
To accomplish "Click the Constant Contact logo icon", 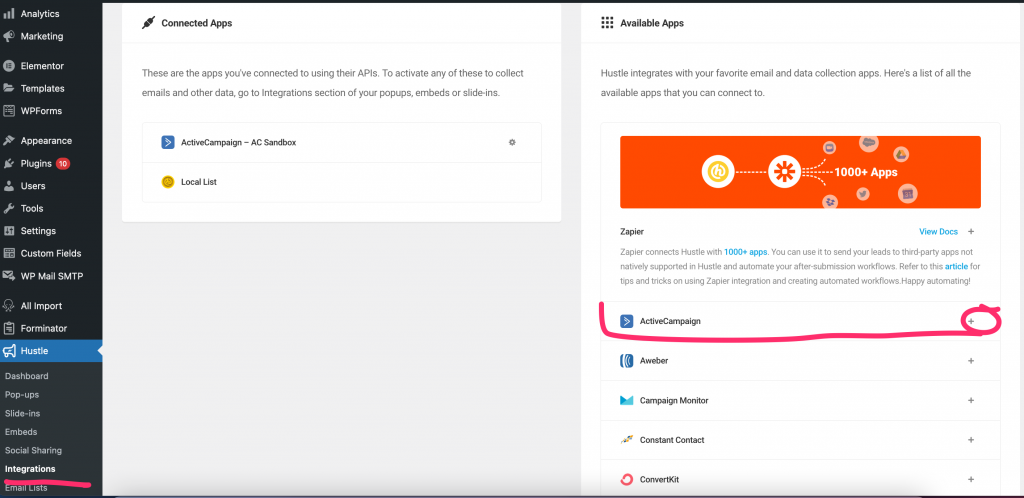I will (627, 440).
